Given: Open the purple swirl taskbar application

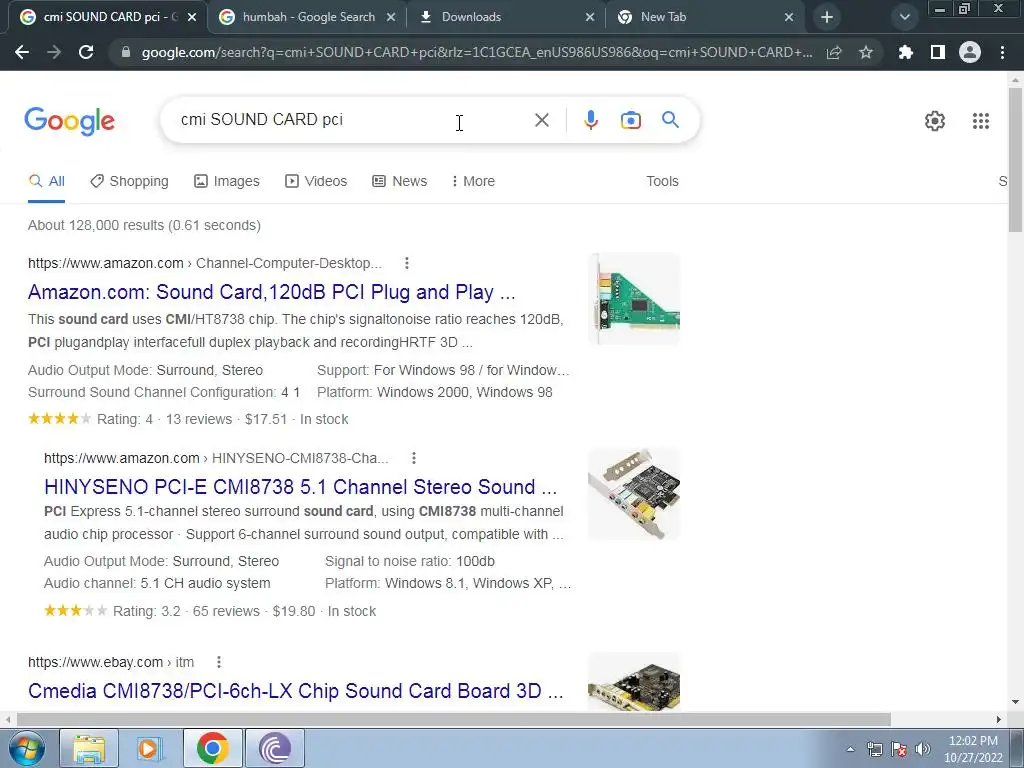Looking at the screenshot, I should coord(275,748).
